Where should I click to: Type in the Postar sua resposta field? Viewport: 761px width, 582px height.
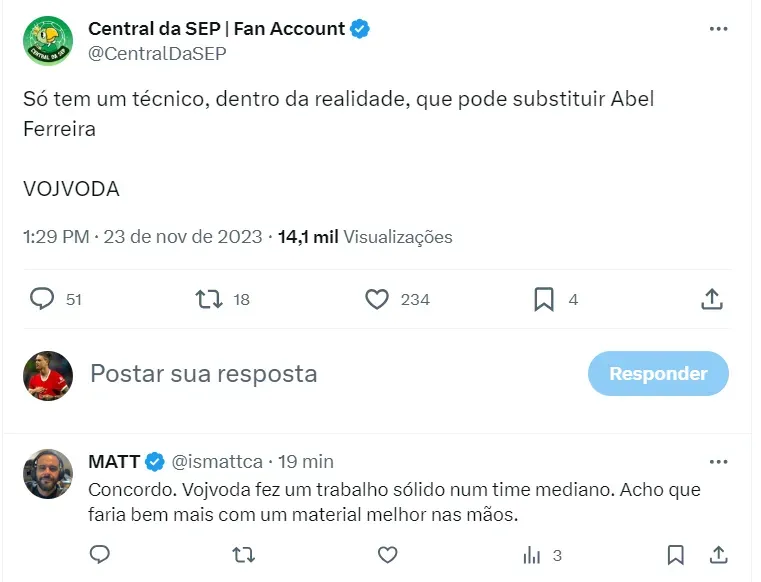click(300, 374)
